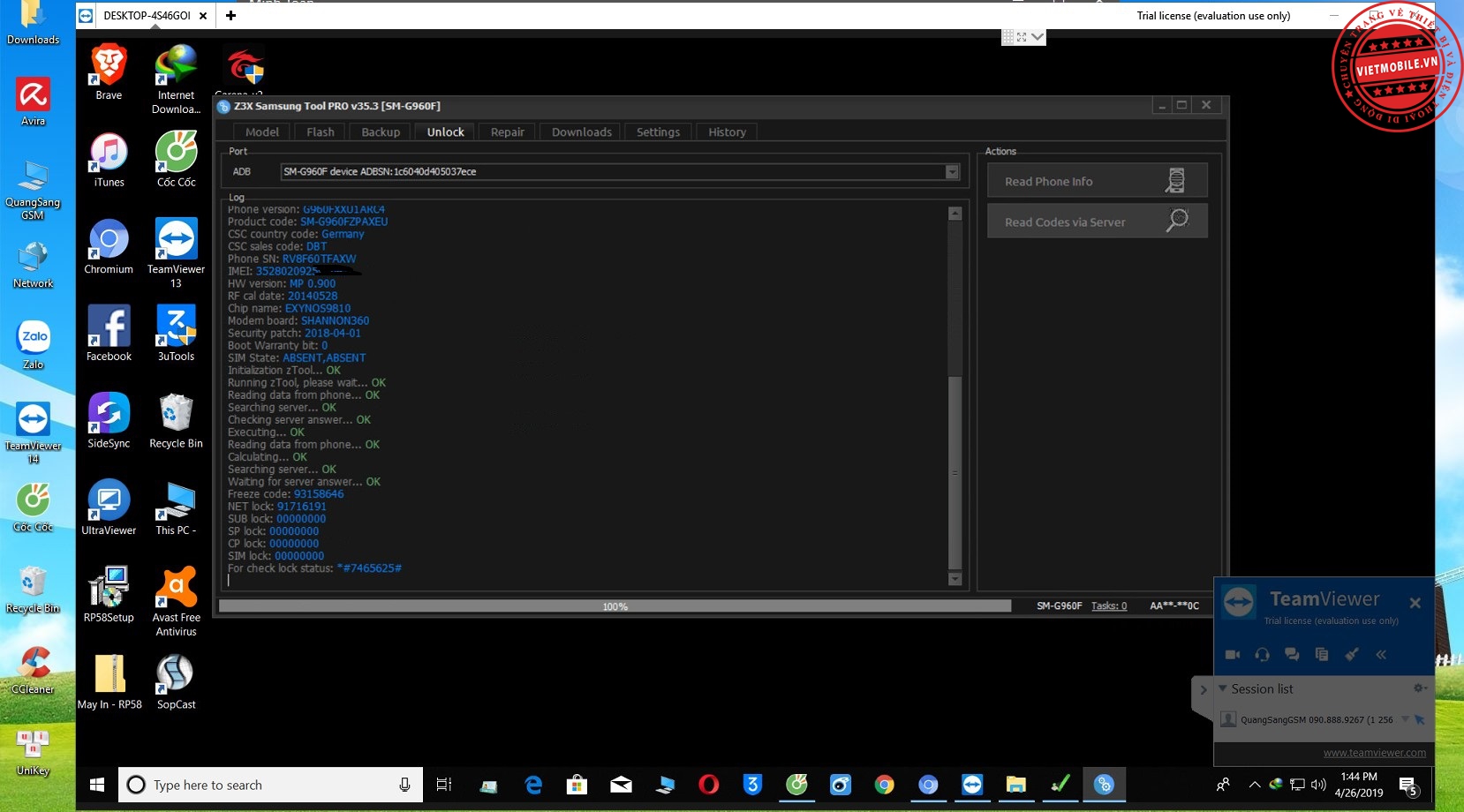The width and height of the screenshot is (1464, 812).
Task: Expand TeamViewer side panel arrow
Action: 1203,690
